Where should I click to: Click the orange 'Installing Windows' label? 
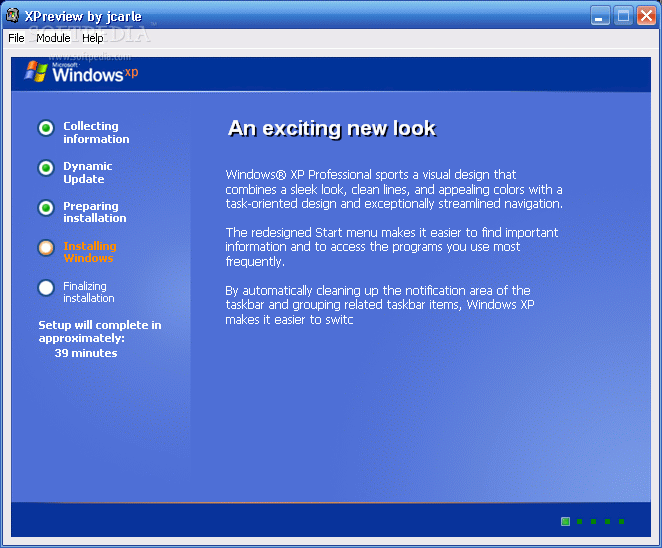click(90, 252)
